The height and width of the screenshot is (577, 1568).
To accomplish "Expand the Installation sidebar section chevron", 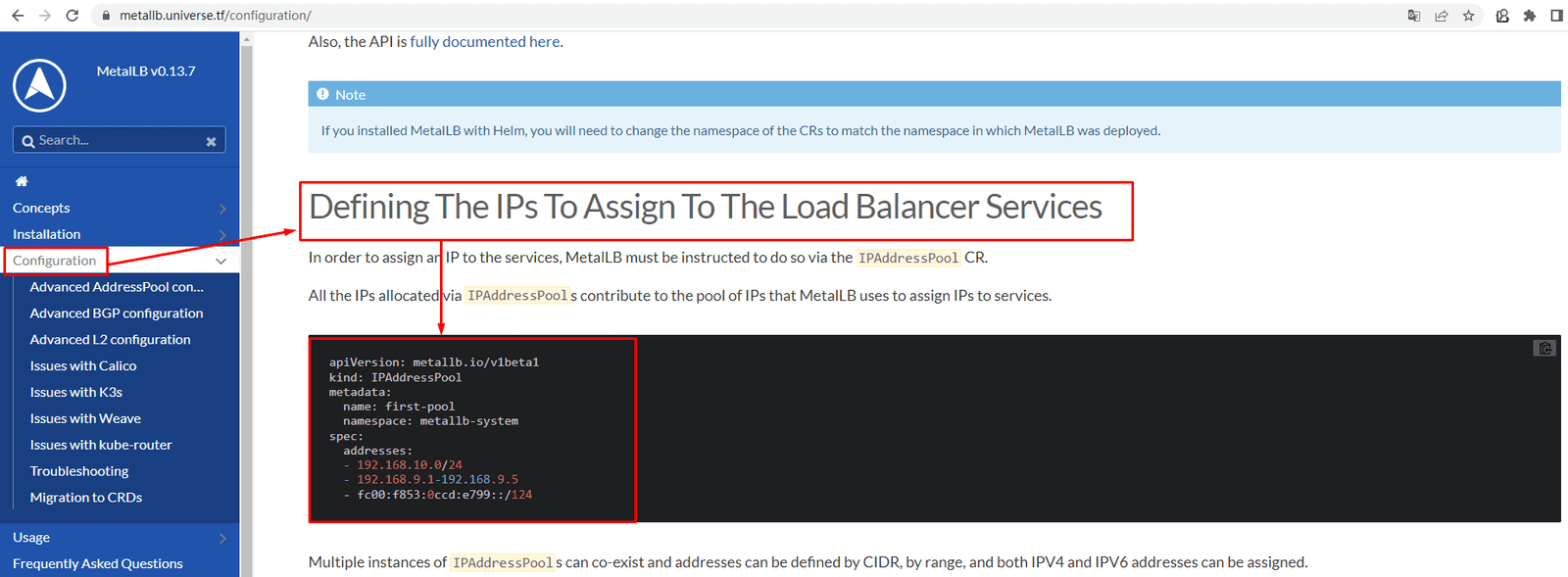I will tap(222, 235).
